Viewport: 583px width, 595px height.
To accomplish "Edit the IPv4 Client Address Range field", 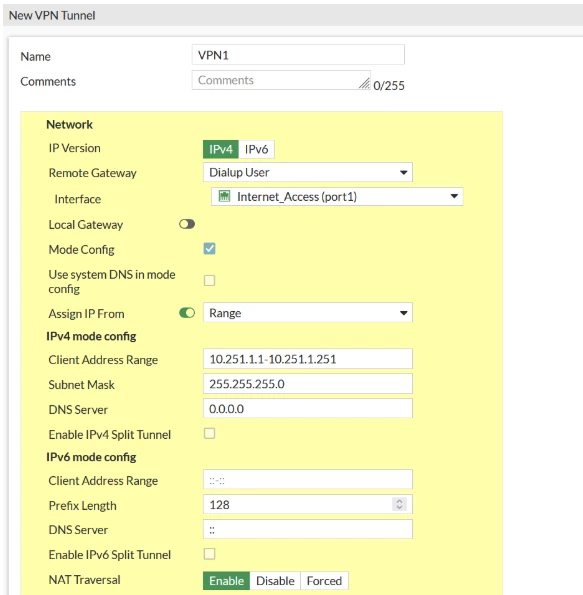I will point(308,359).
